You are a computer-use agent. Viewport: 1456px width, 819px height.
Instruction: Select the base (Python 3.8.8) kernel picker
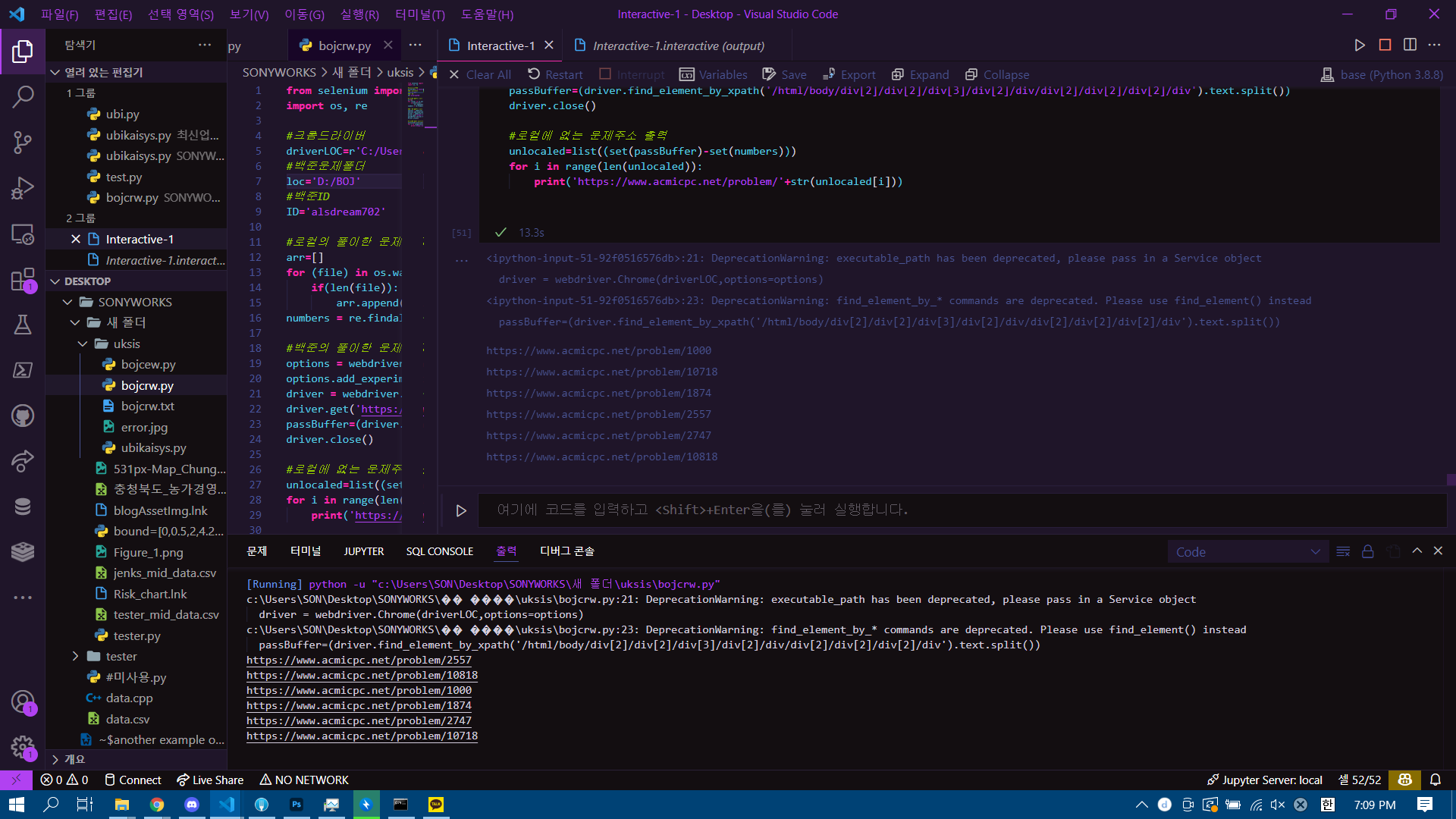point(1382,74)
